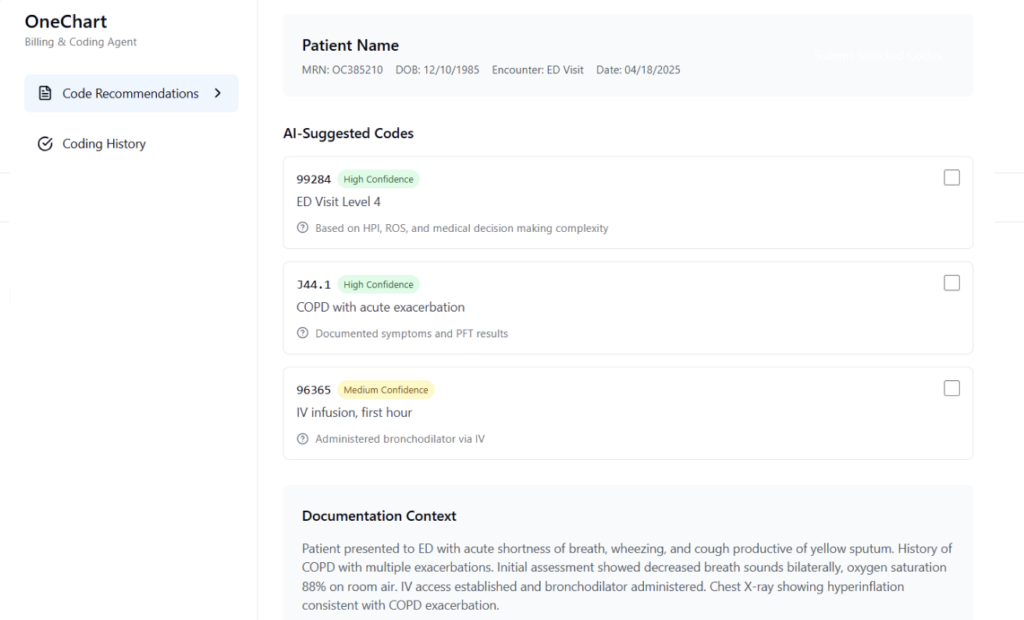Click the Coding History checkmark icon
The height and width of the screenshot is (620, 1024).
[45, 144]
